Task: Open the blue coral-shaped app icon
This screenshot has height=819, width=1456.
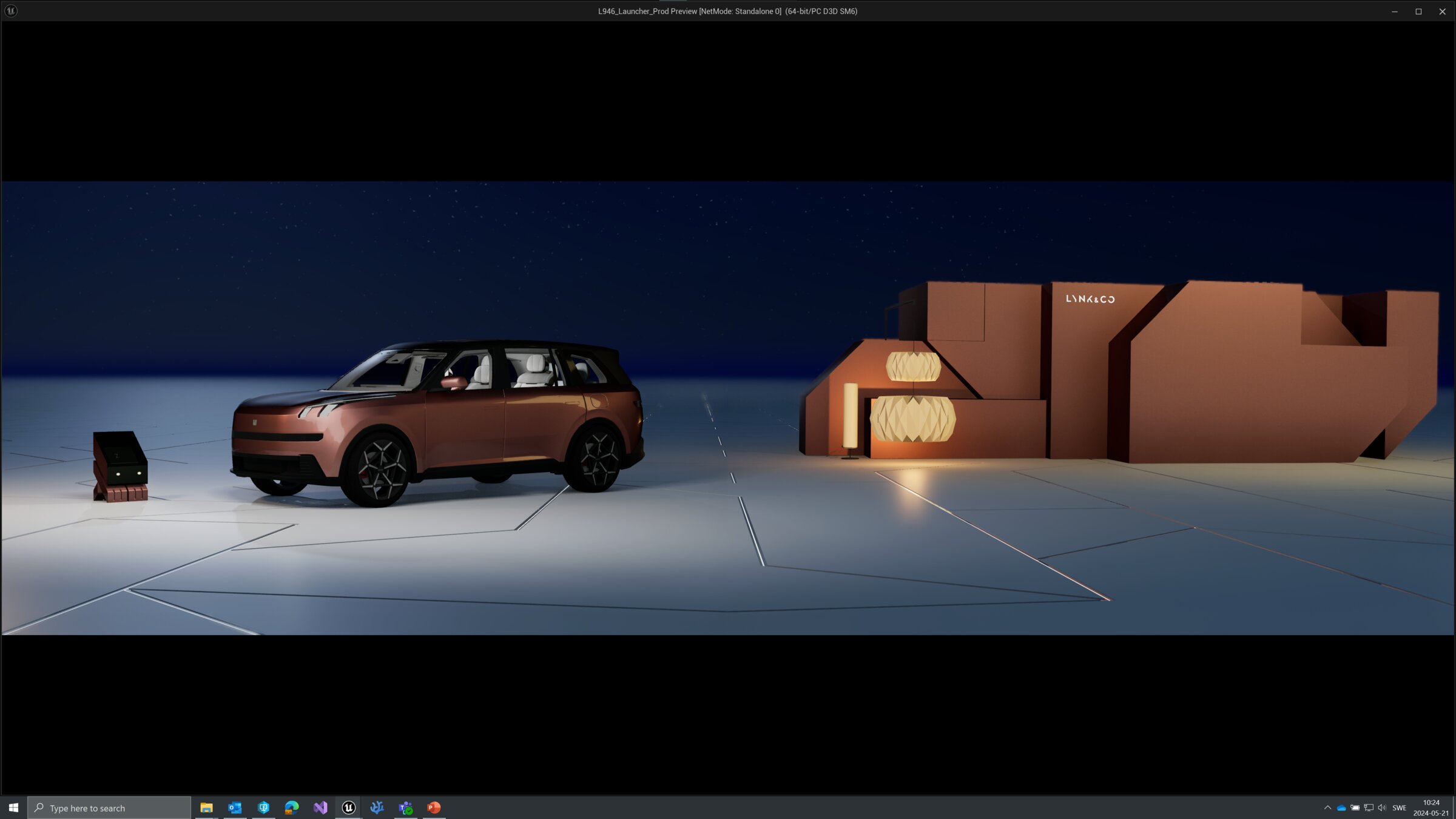Action: (377, 807)
